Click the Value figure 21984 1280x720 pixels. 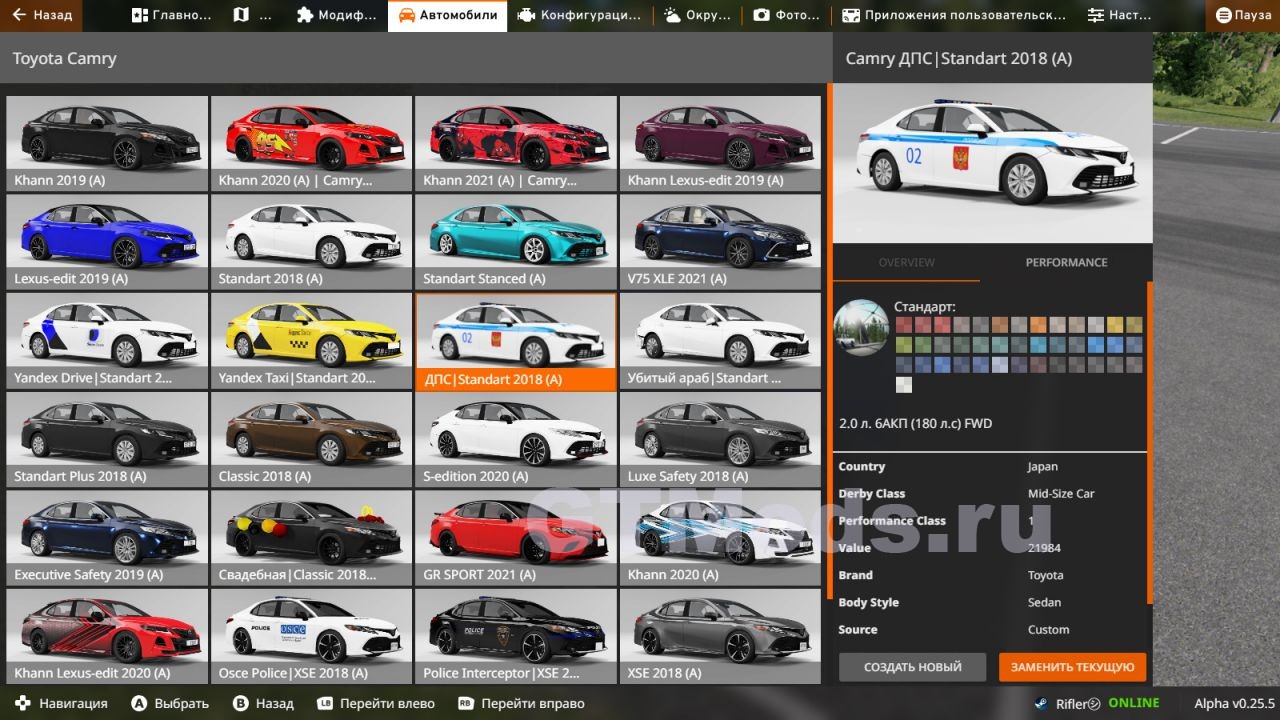(1044, 548)
